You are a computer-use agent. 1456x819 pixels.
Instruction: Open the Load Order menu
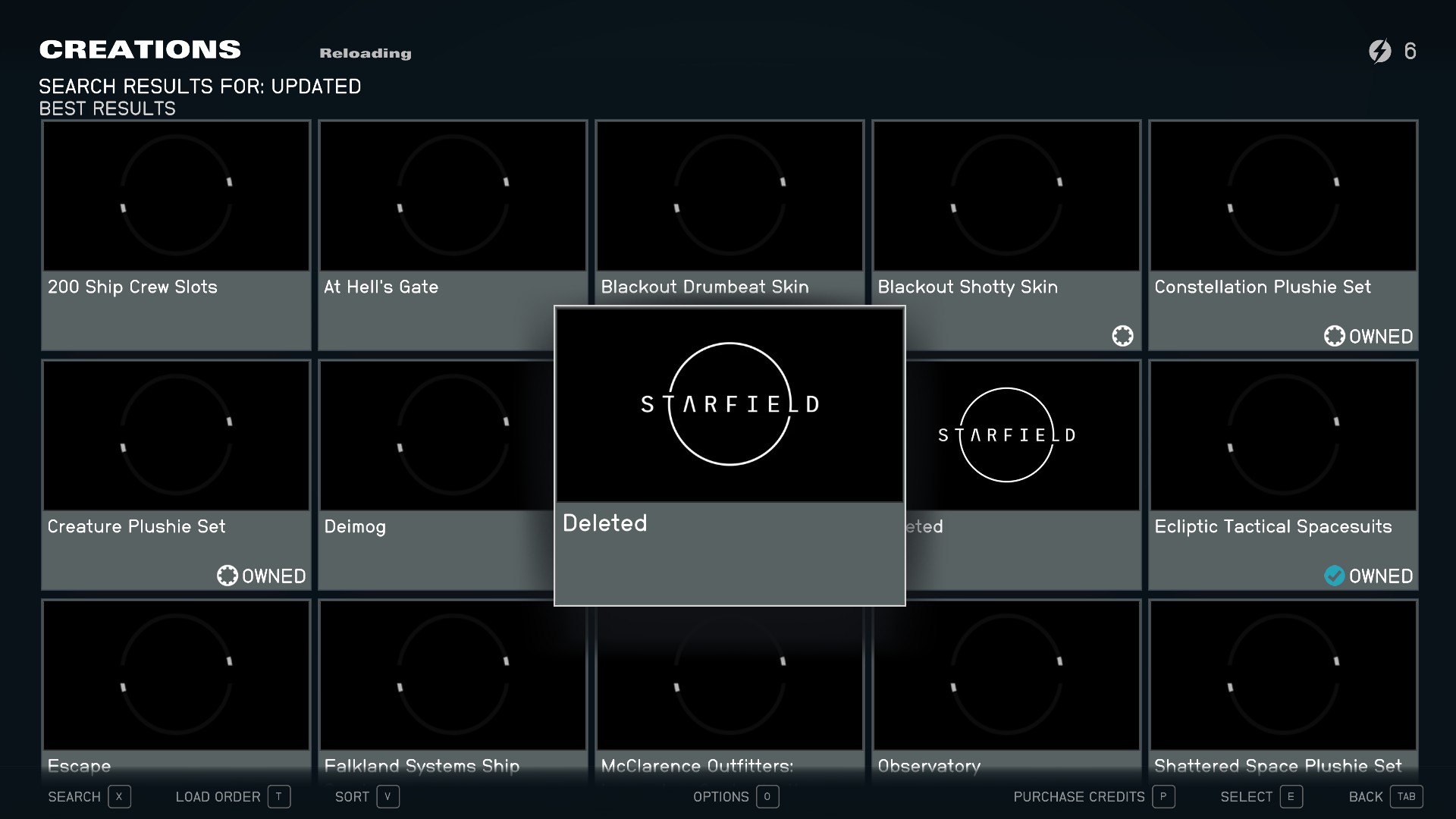pyautogui.click(x=218, y=796)
